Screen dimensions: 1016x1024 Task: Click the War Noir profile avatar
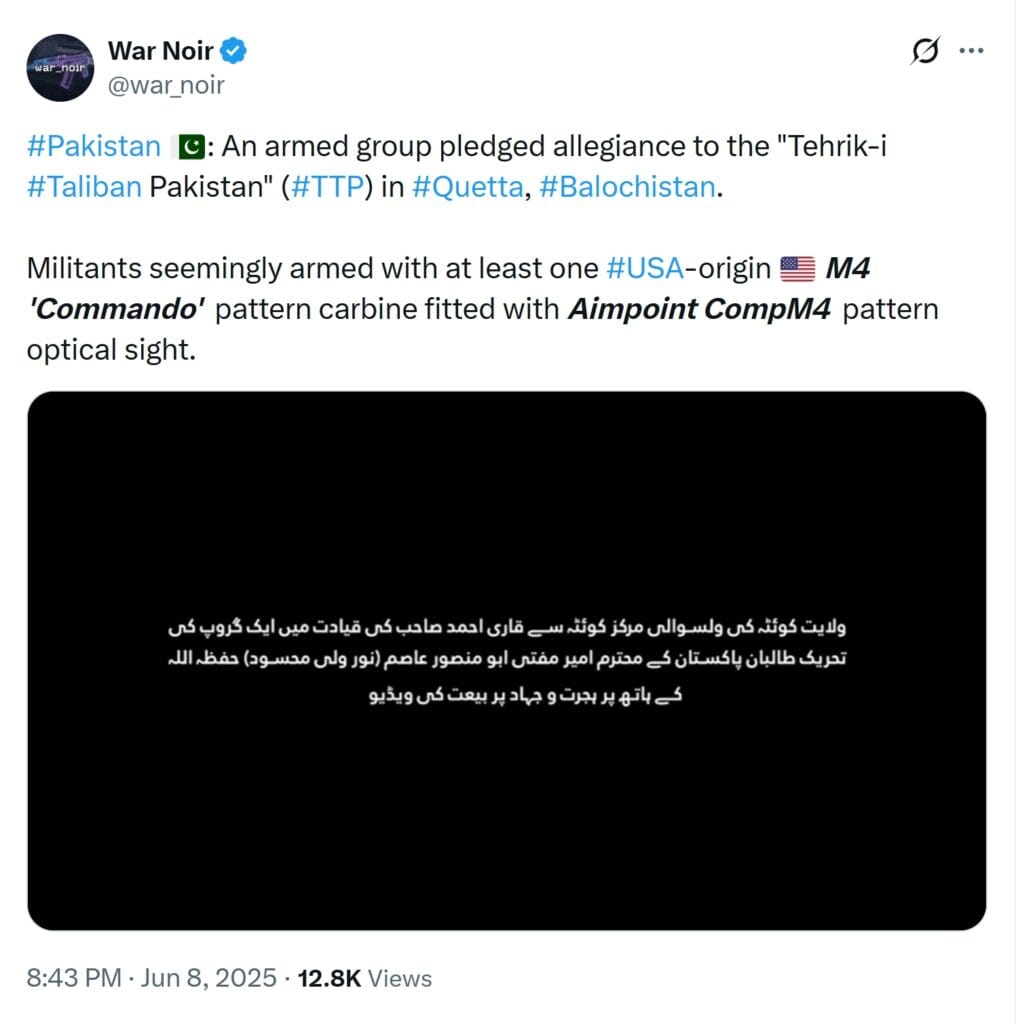tap(61, 67)
